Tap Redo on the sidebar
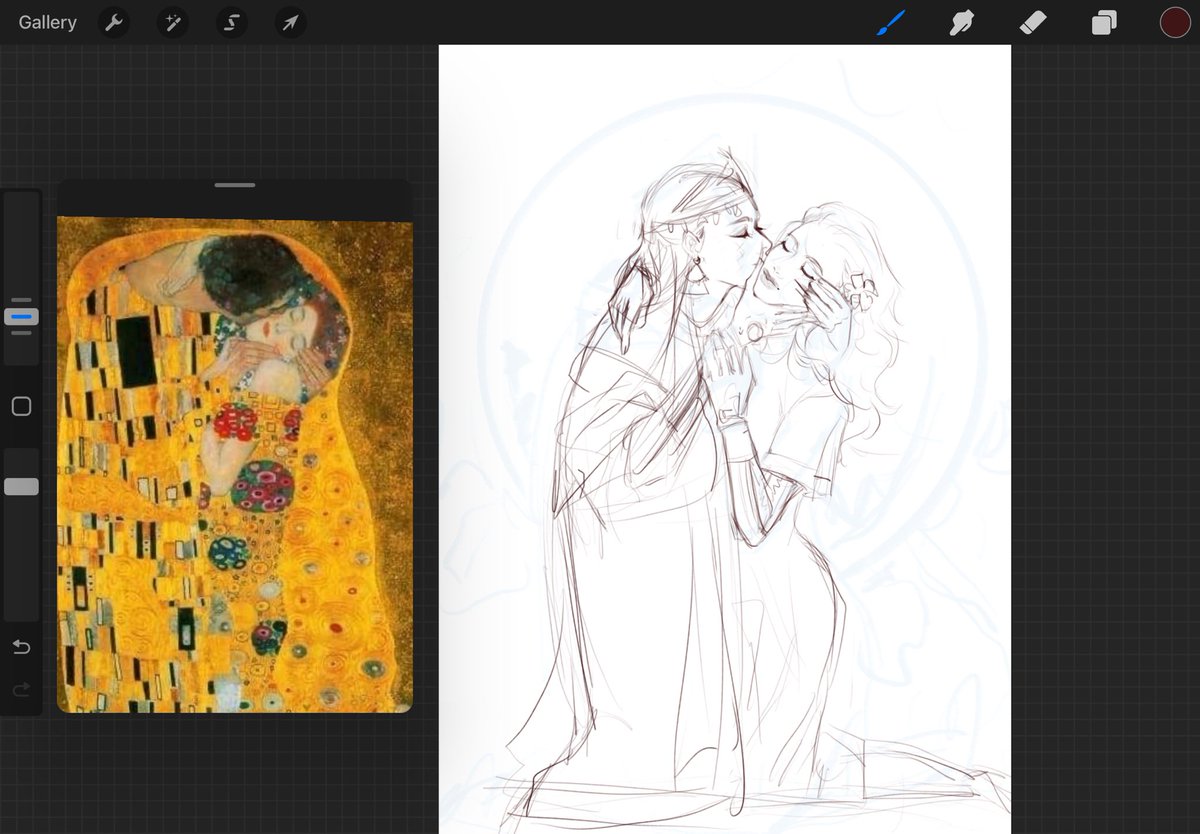Screen dimensions: 1200x834 tap(21, 690)
